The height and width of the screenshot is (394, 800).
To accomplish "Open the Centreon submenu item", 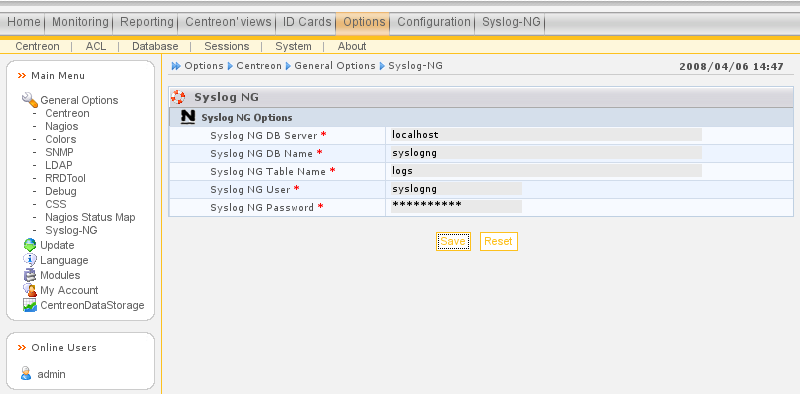I will coord(37,46).
